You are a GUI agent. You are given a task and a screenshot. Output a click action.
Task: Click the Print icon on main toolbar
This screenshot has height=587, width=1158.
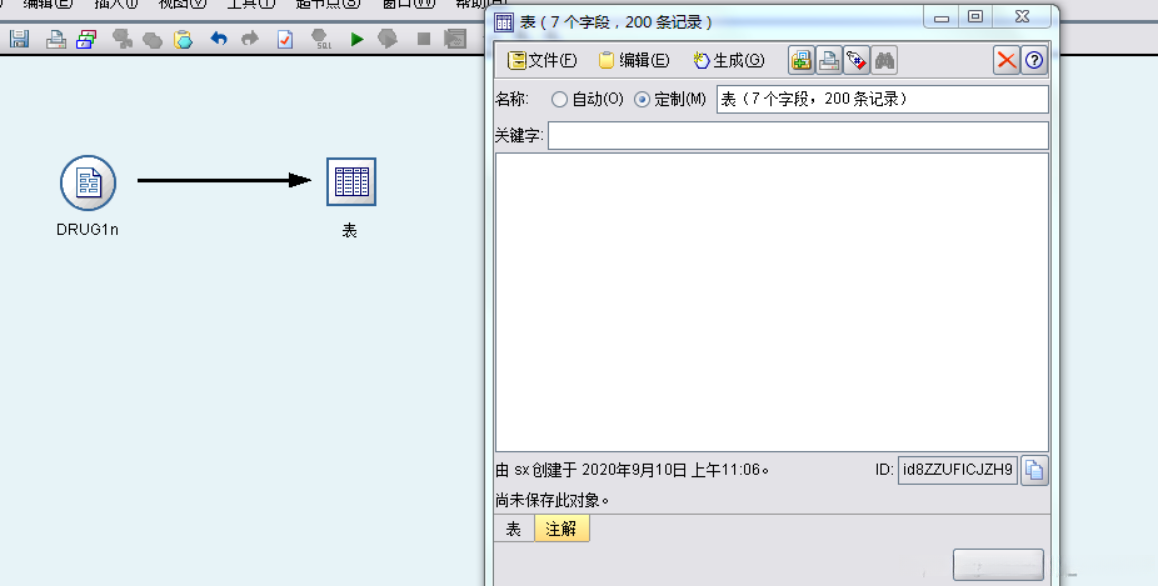53,40
